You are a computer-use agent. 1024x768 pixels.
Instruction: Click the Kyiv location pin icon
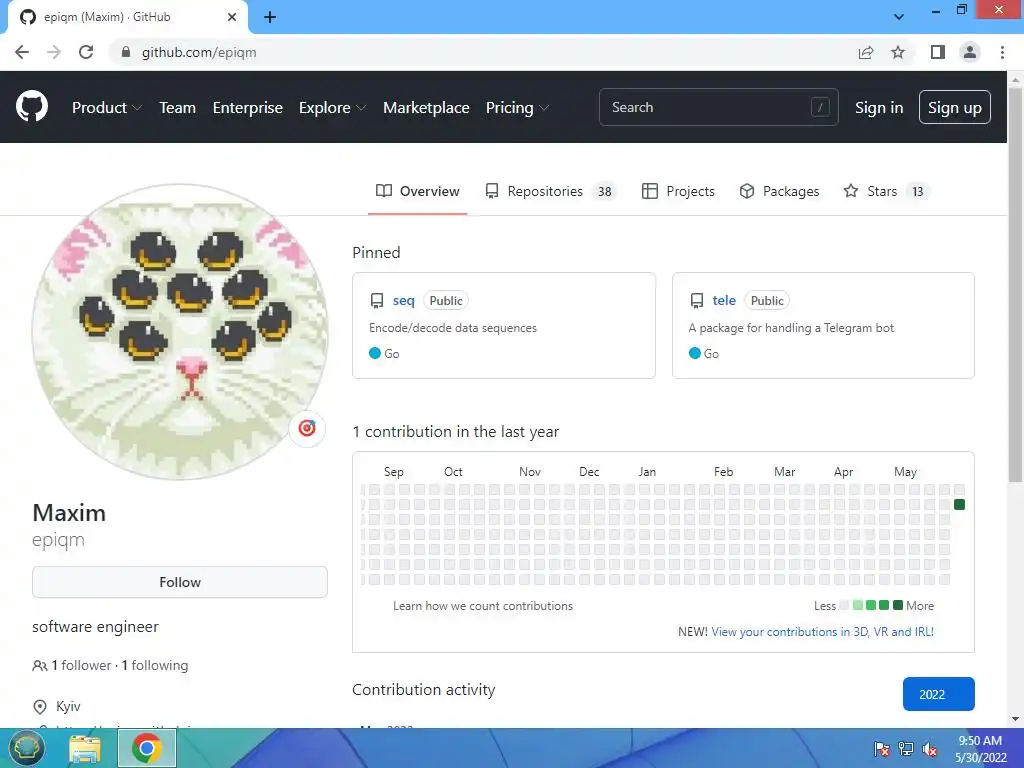coord(40,707)
